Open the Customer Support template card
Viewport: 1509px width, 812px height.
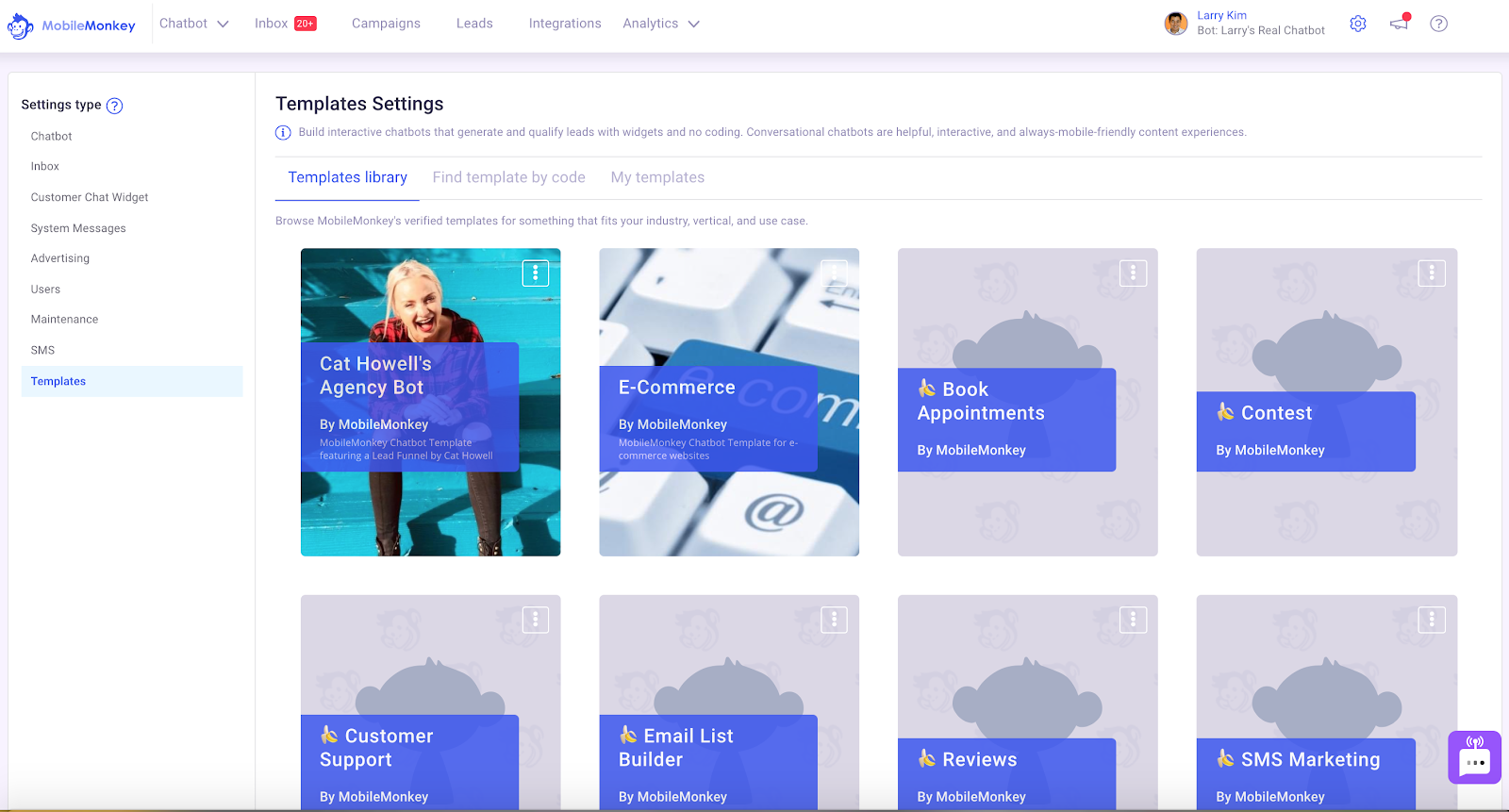430,703
